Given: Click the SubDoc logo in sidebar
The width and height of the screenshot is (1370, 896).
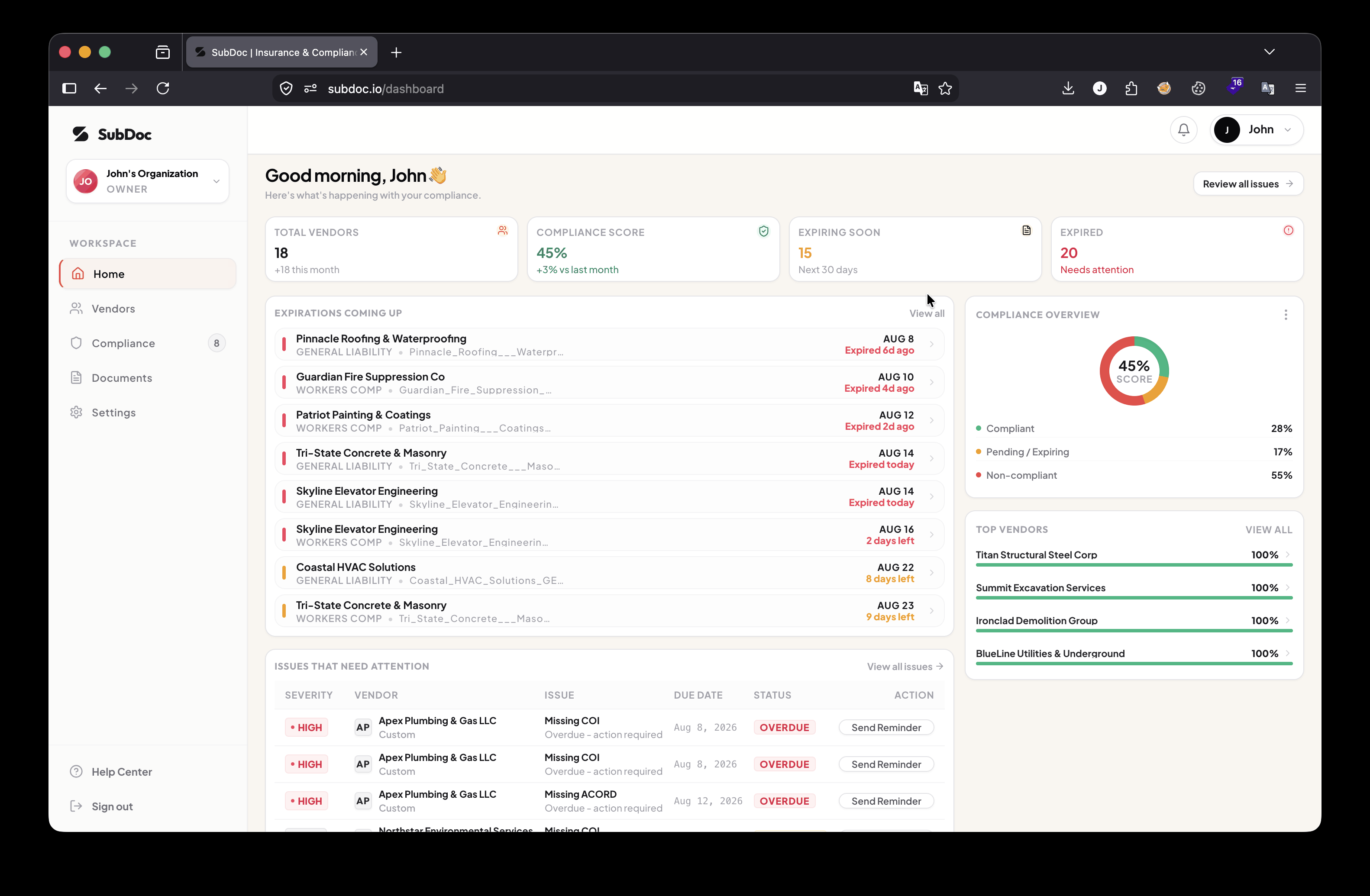Looking at the screenshot, I should [112, 134].
